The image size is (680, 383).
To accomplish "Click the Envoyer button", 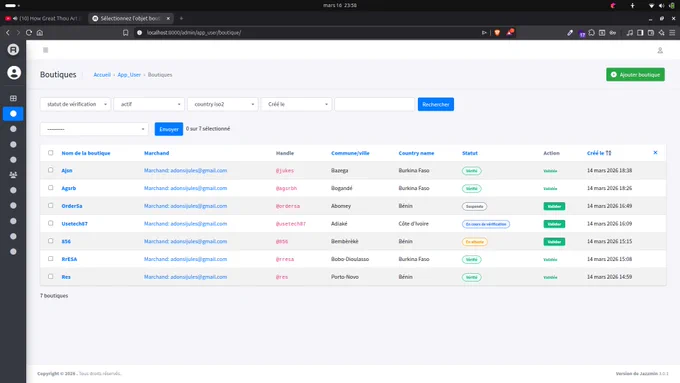I will tap(169, 129).
